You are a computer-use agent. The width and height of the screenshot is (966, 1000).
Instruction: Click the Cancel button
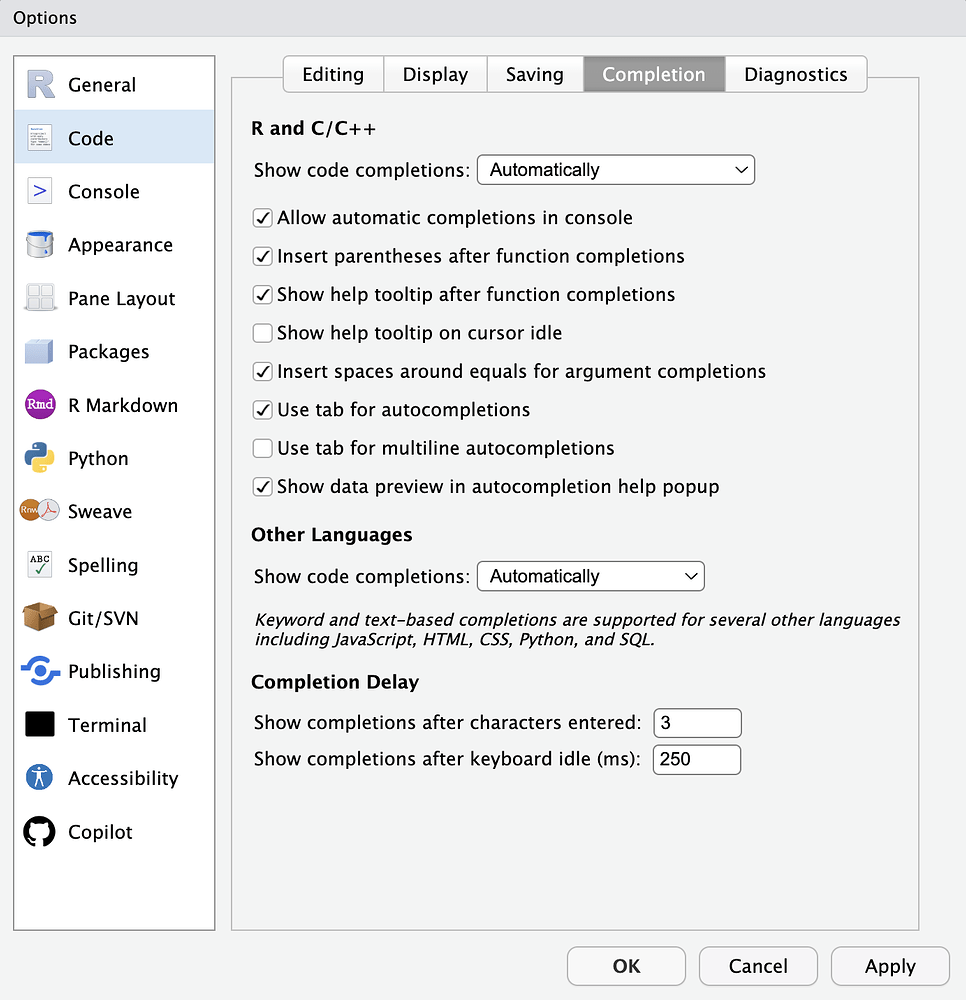pyautogui.click(x=758, y=966)
